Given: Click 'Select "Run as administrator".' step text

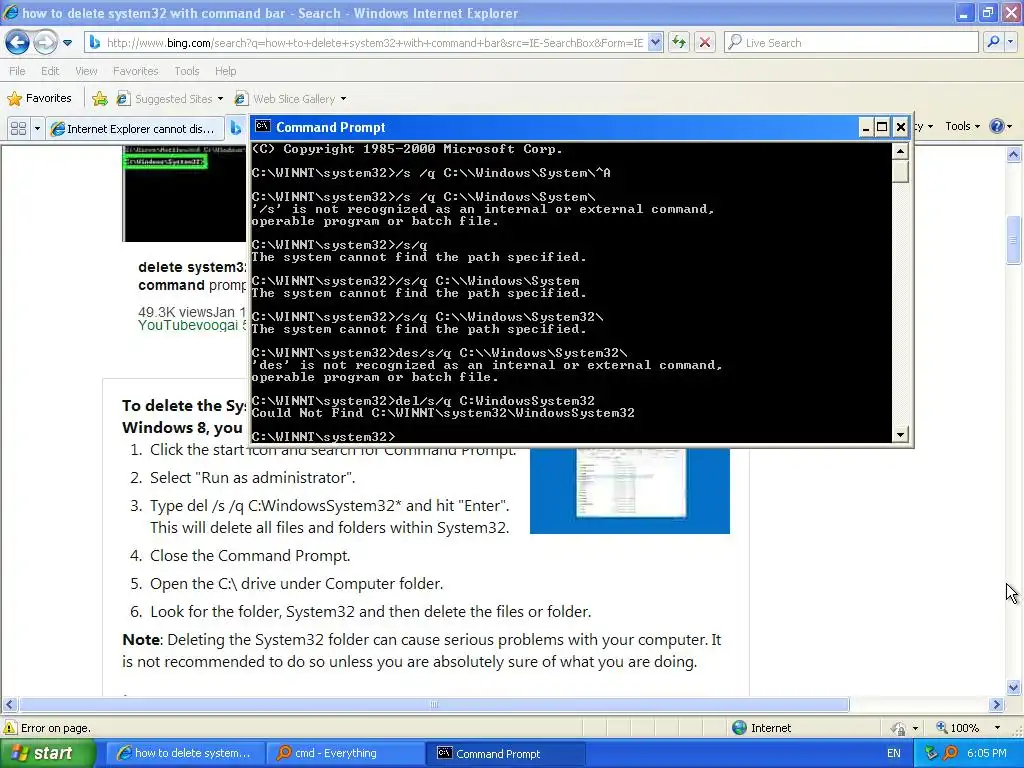Looking at the screenshot, I should pos(253,477).
